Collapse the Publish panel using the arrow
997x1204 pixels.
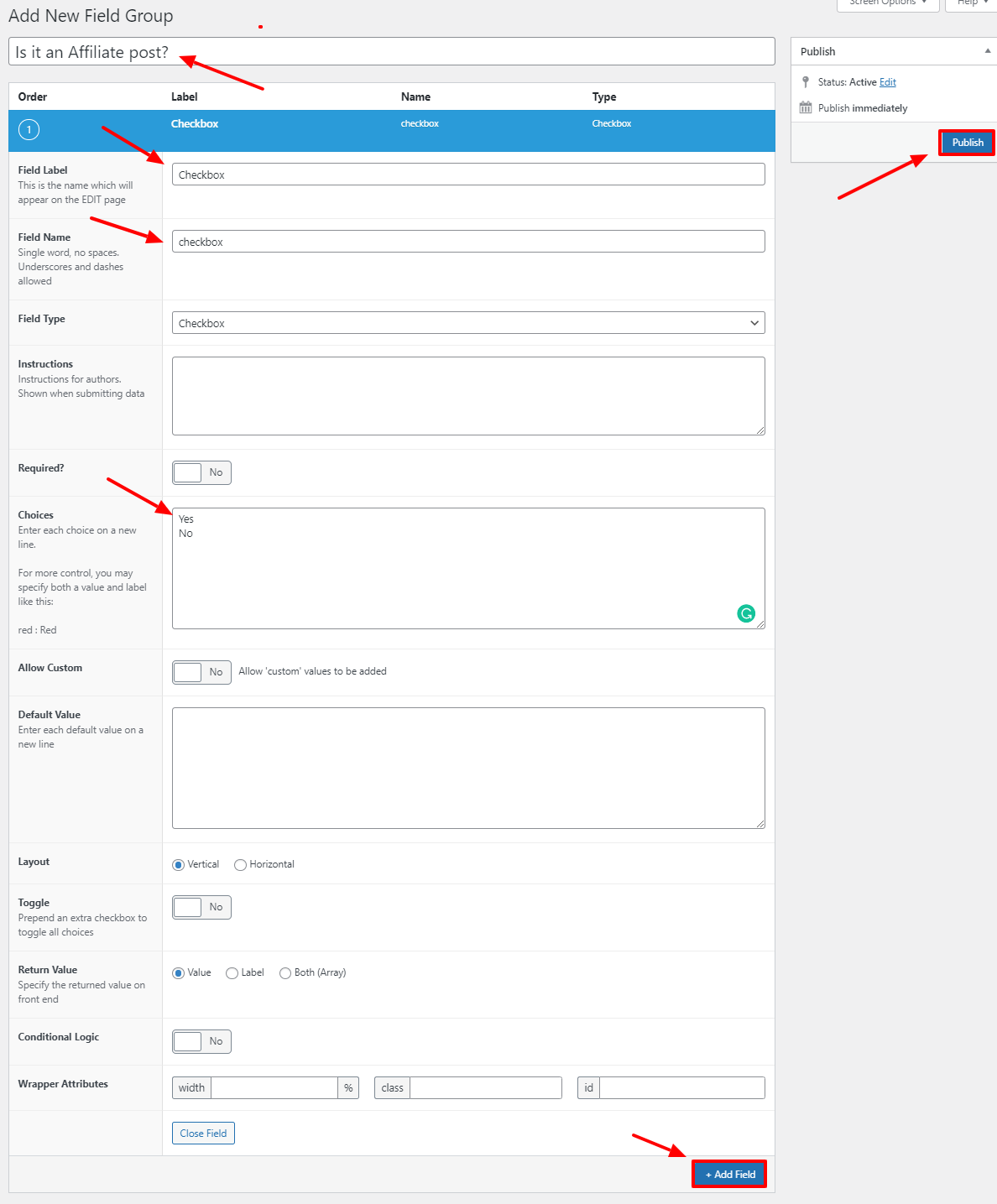click(987, 51)
